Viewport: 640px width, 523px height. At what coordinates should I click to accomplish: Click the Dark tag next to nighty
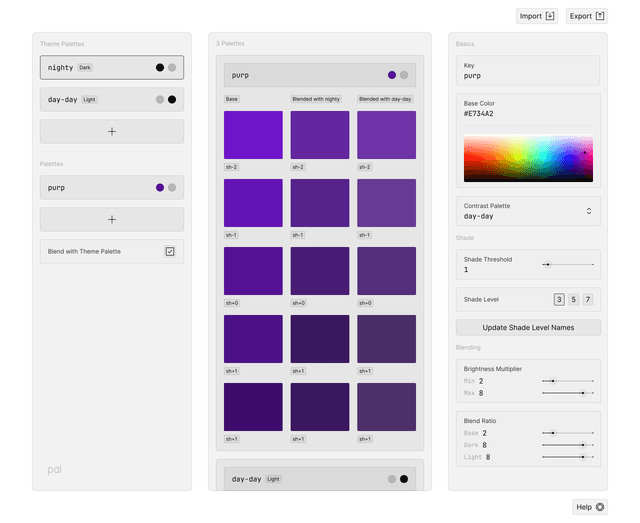point(85,67)
